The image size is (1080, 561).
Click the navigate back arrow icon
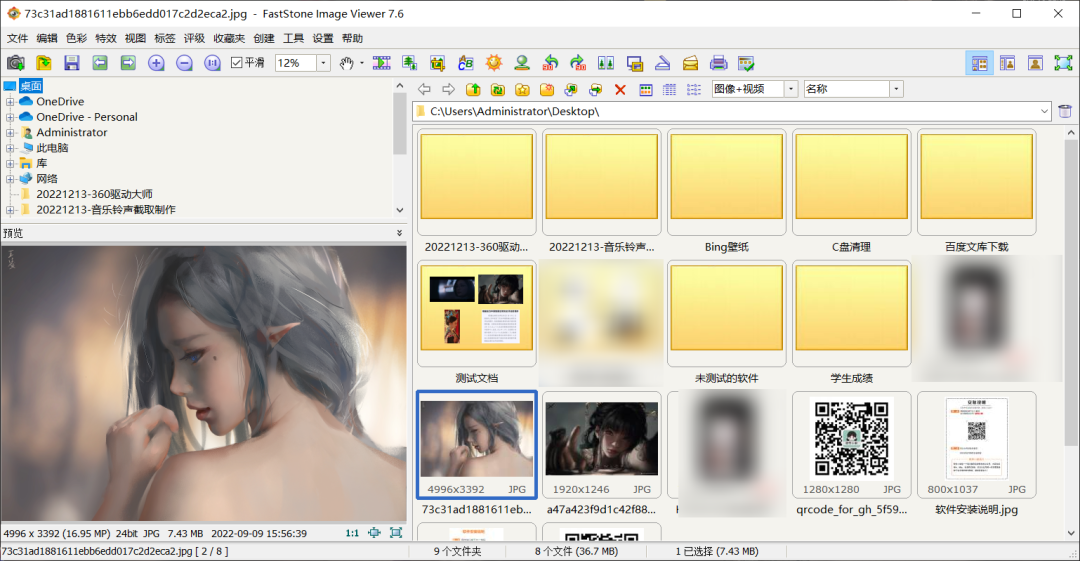pos(424,89)
